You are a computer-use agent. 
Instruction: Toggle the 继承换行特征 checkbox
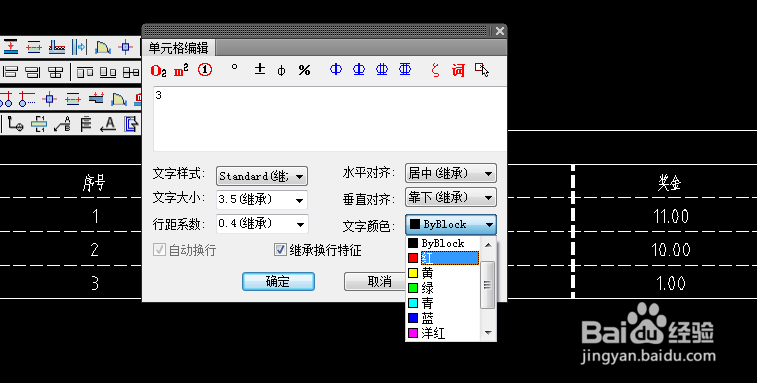[x=280, y=250]
